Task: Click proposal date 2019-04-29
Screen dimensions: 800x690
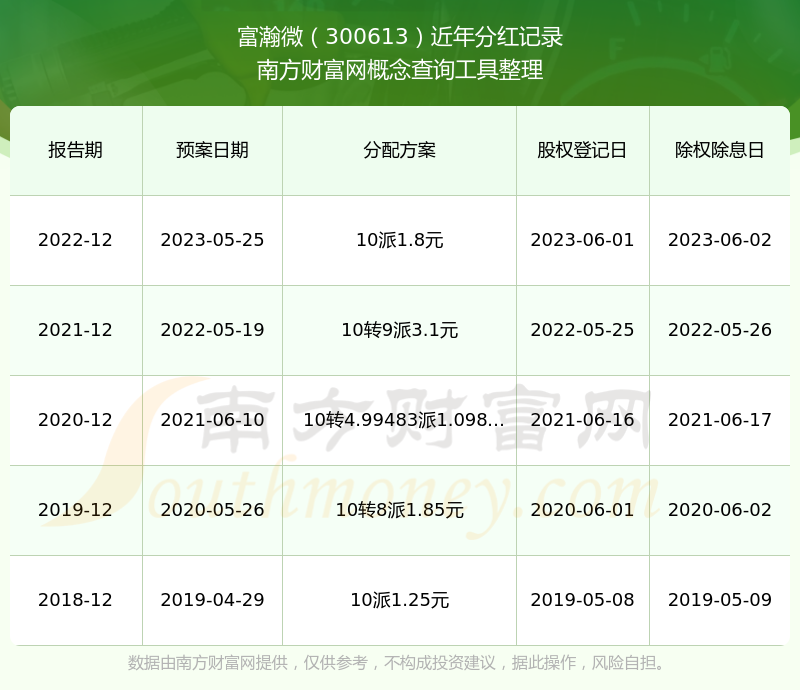Action: (212, 600)
